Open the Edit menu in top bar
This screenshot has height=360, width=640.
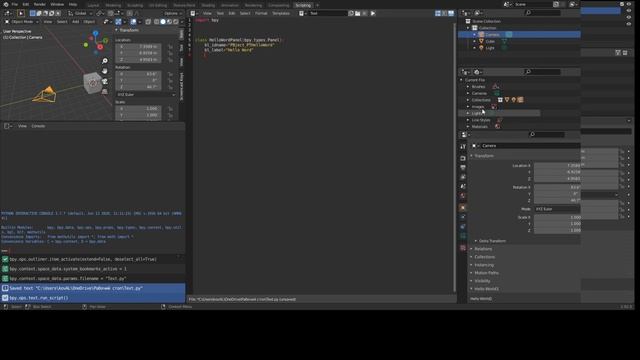pyautogui.click(x=26, y=4)
